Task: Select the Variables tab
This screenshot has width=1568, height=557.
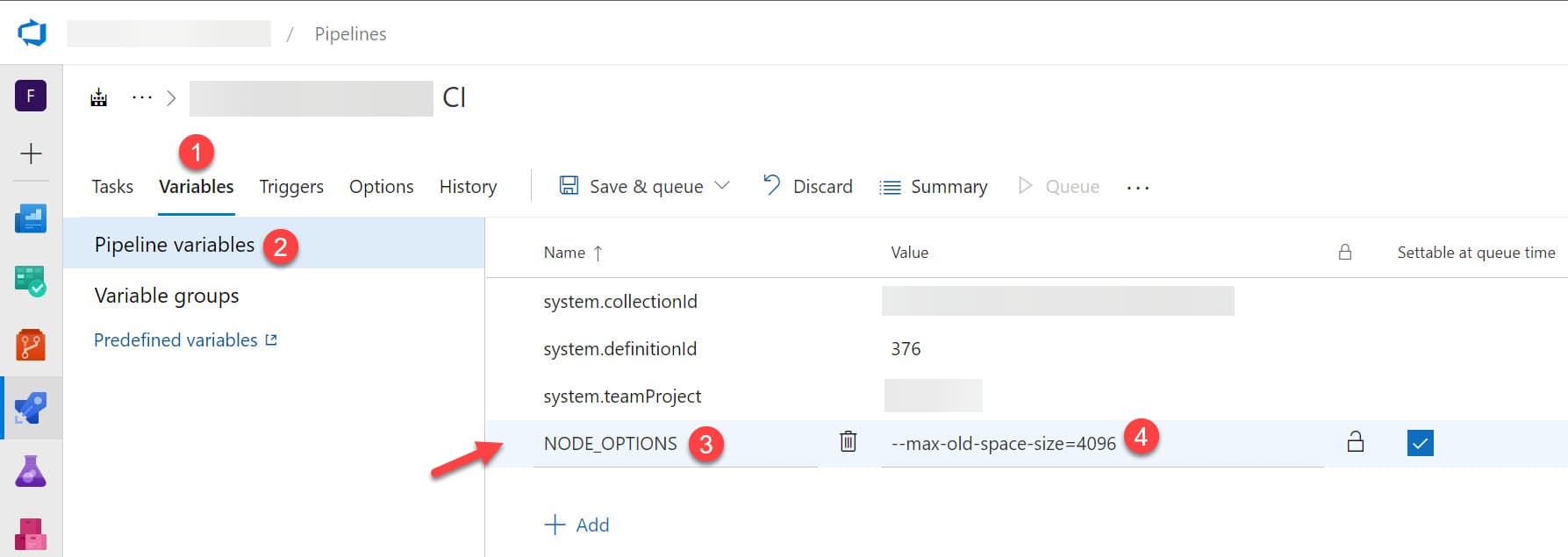Action: [x=197, y=186]
